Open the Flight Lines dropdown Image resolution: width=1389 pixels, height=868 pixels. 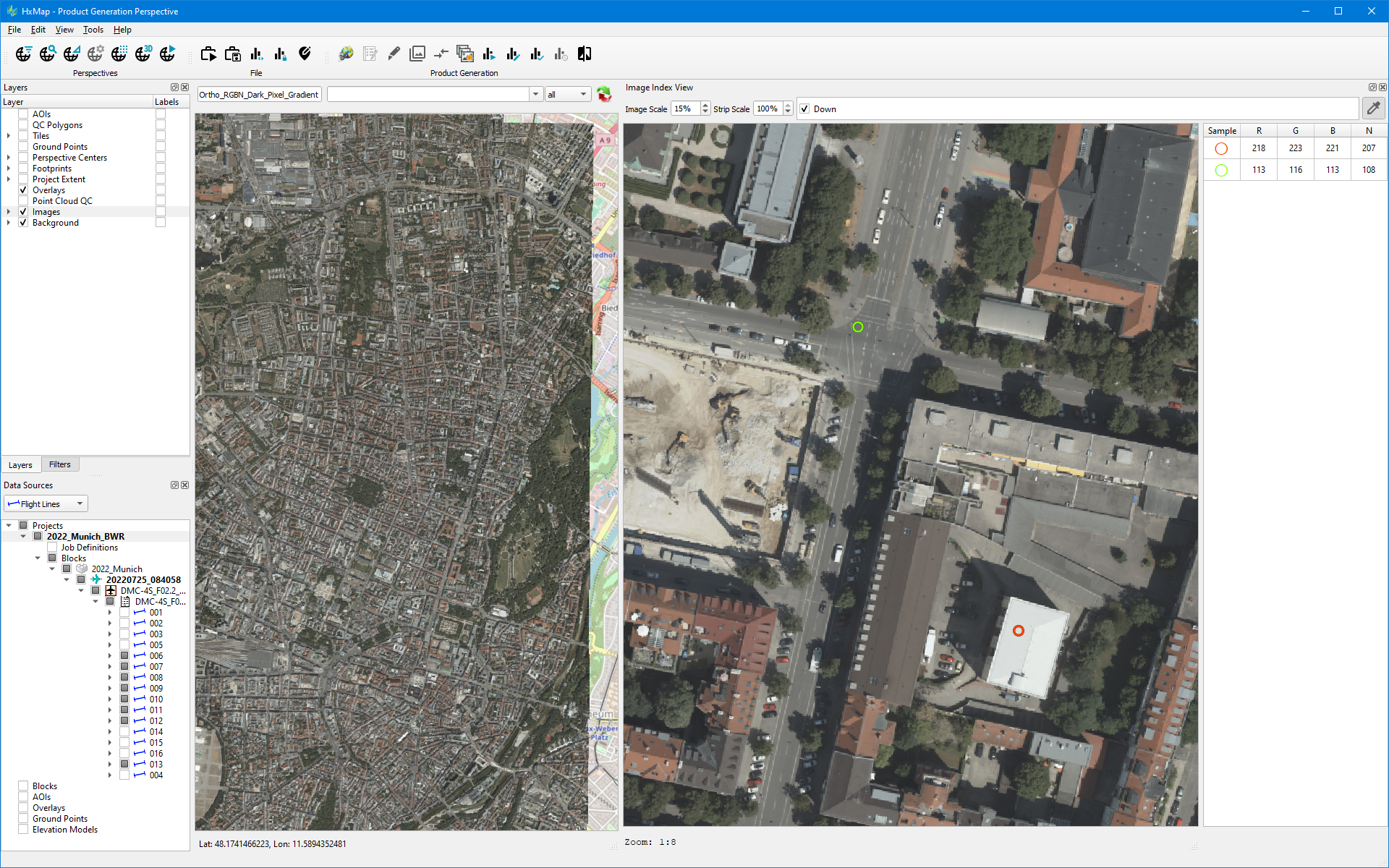click(46, 503)
